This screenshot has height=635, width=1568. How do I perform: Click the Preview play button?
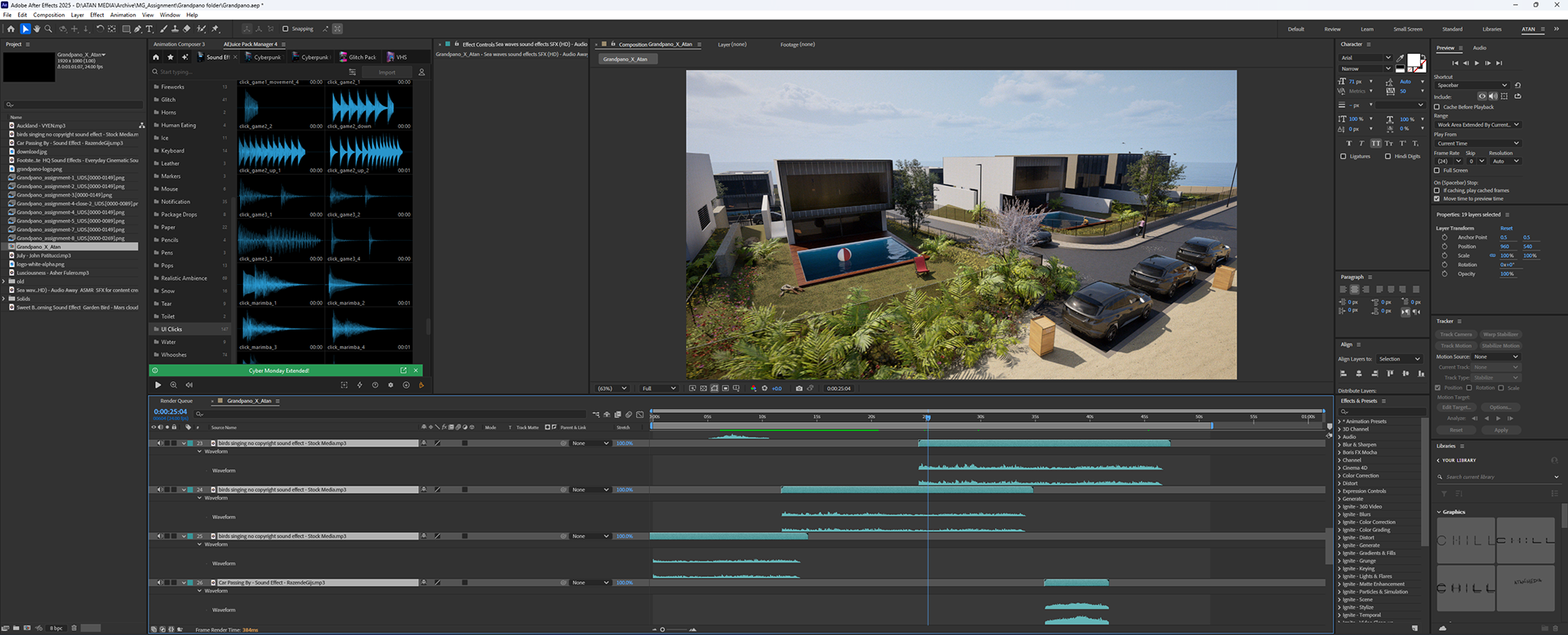pyautogui.click(x=1477, y=63)
